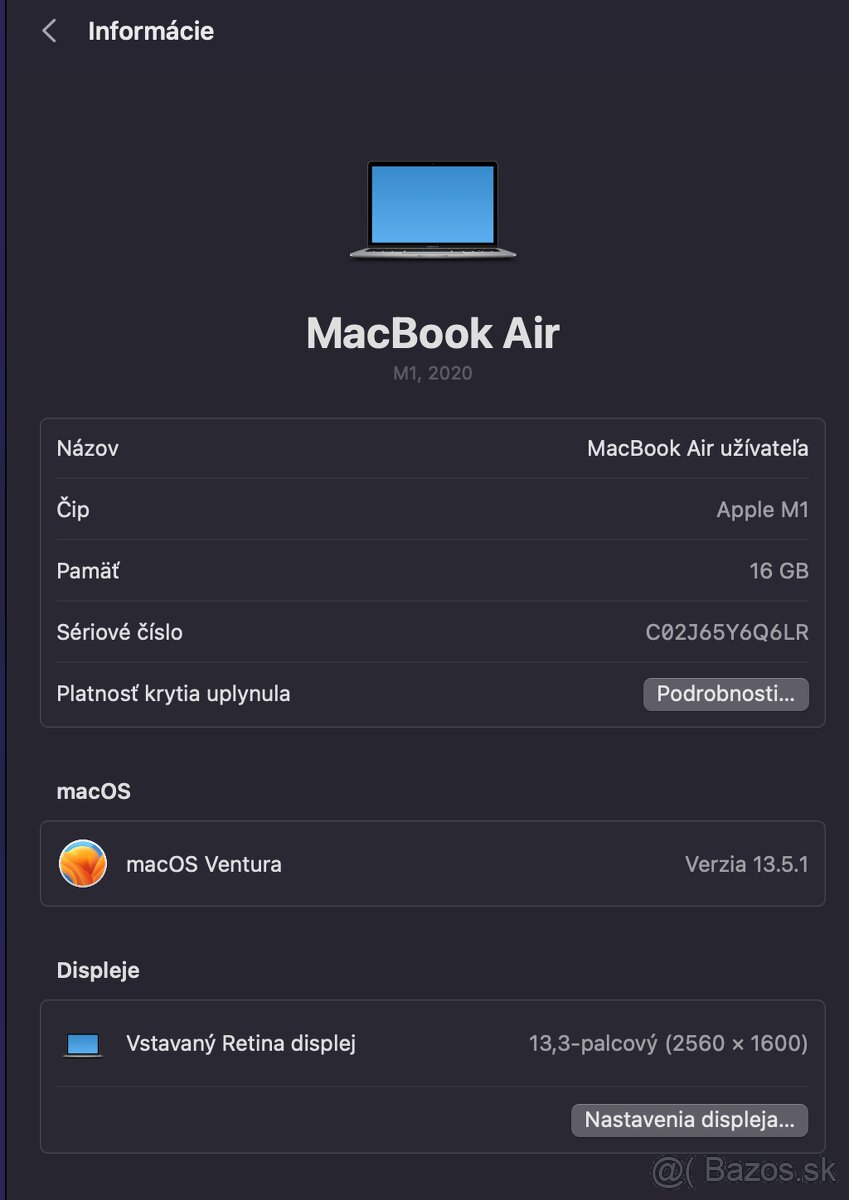
Task: Click the Displeje section header
Action: [x=97, y=969]
